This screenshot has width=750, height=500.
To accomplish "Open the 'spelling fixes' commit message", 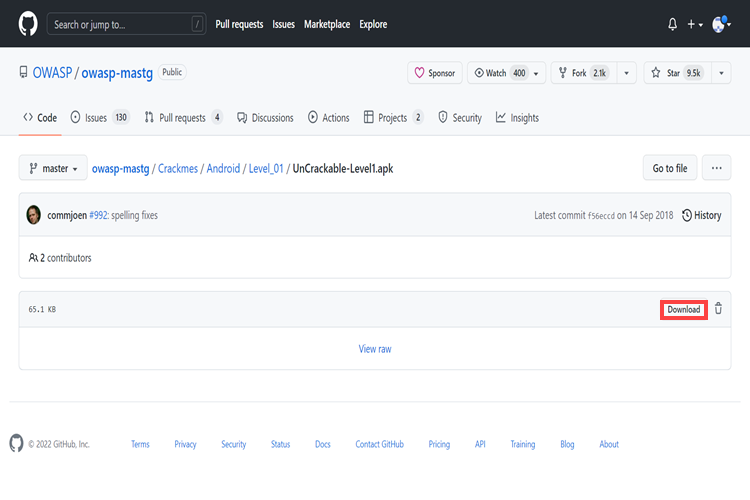I will (x=134, y=215).
